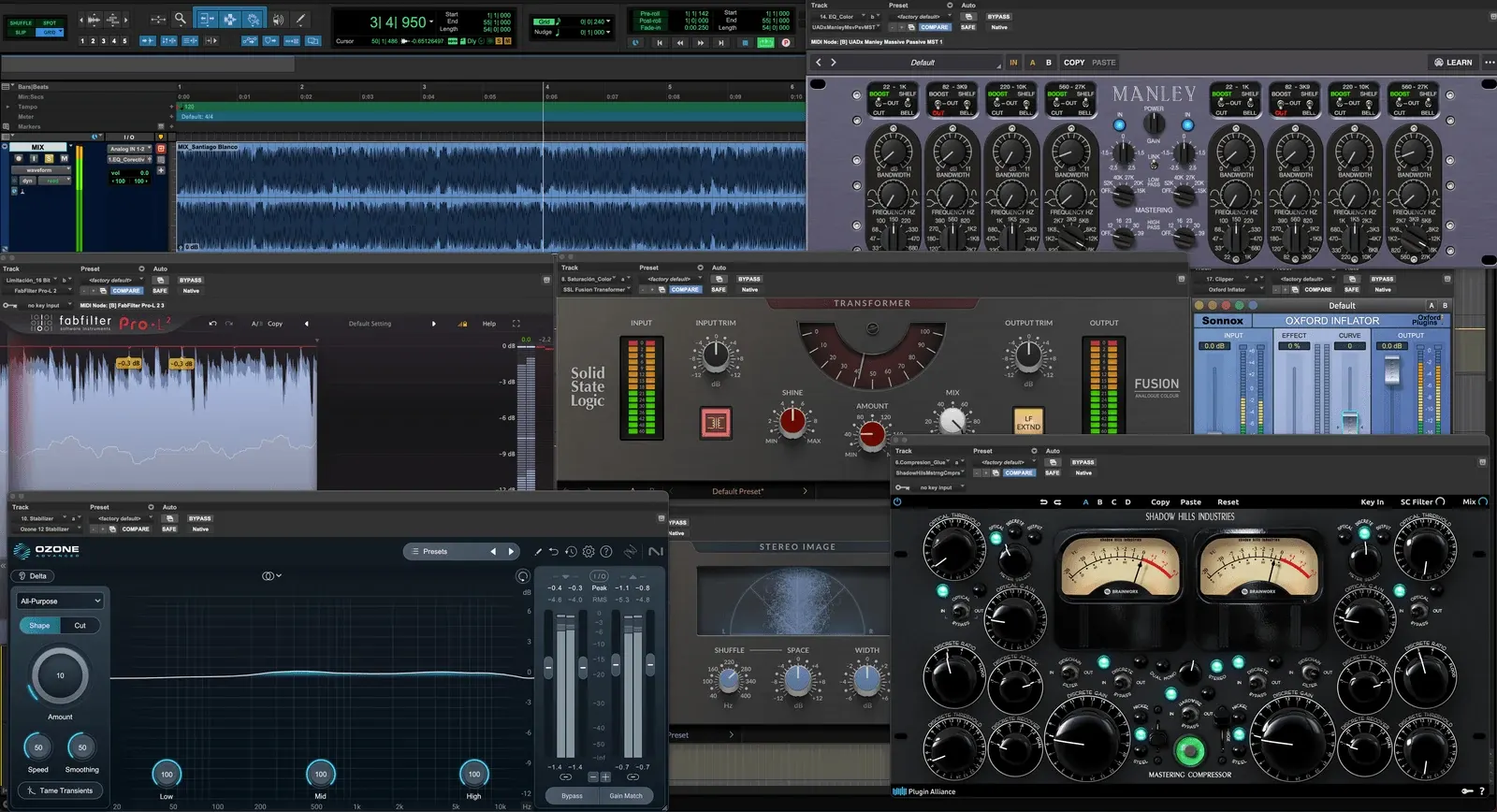Open the Grid value dropdown
Image resolution: width=1497 pixels, height=812 pixels.
click(x=608, y=22)
